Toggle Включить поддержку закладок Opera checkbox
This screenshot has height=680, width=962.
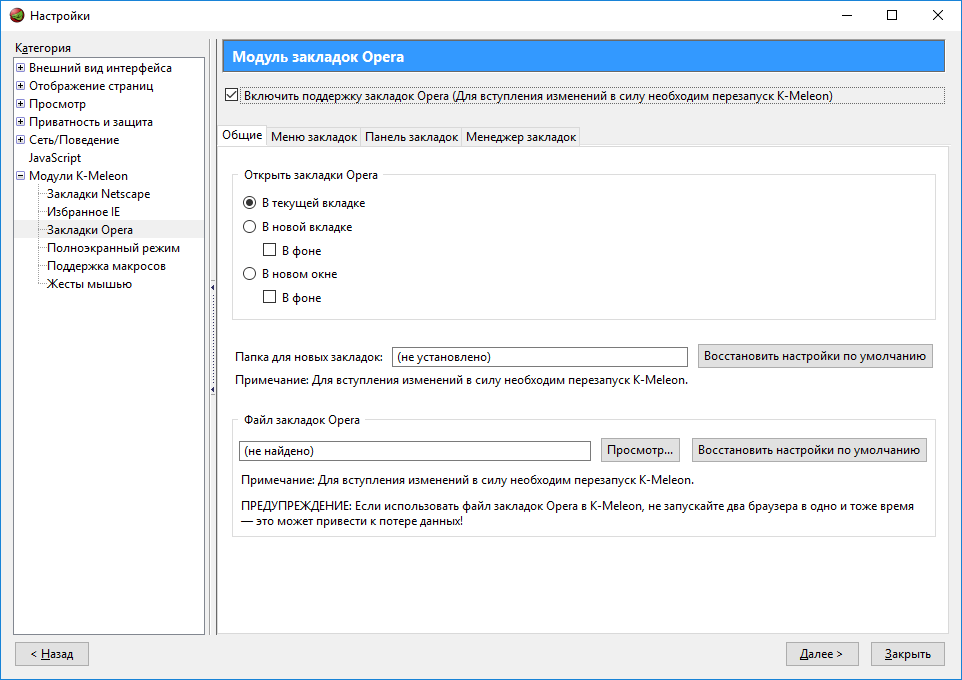click(x=231, y=95)
